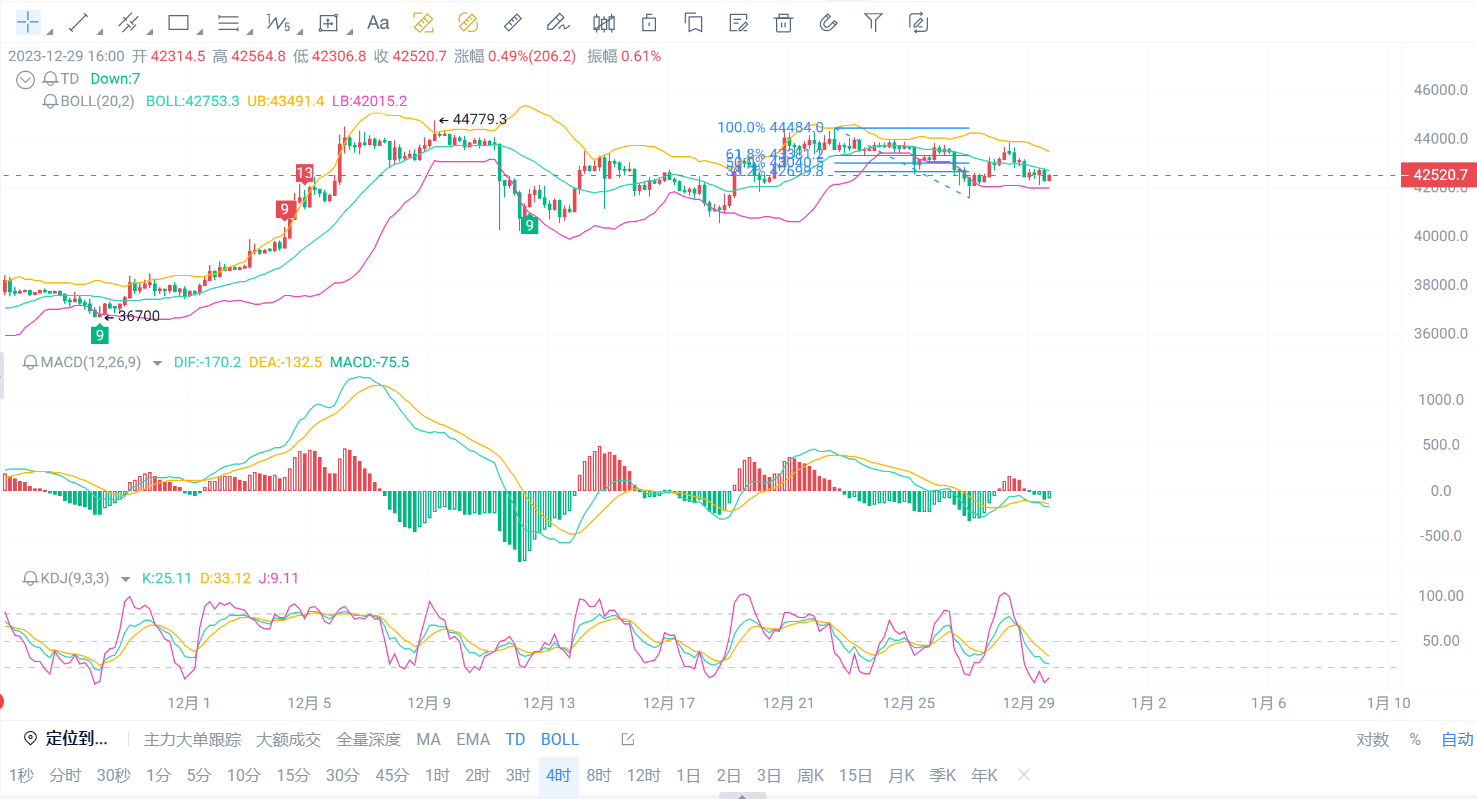Viewport: 1477px width, 799px height.
Task: Toggle the BOLL indicator in the bottom bar
Action: tap(560, 740)
